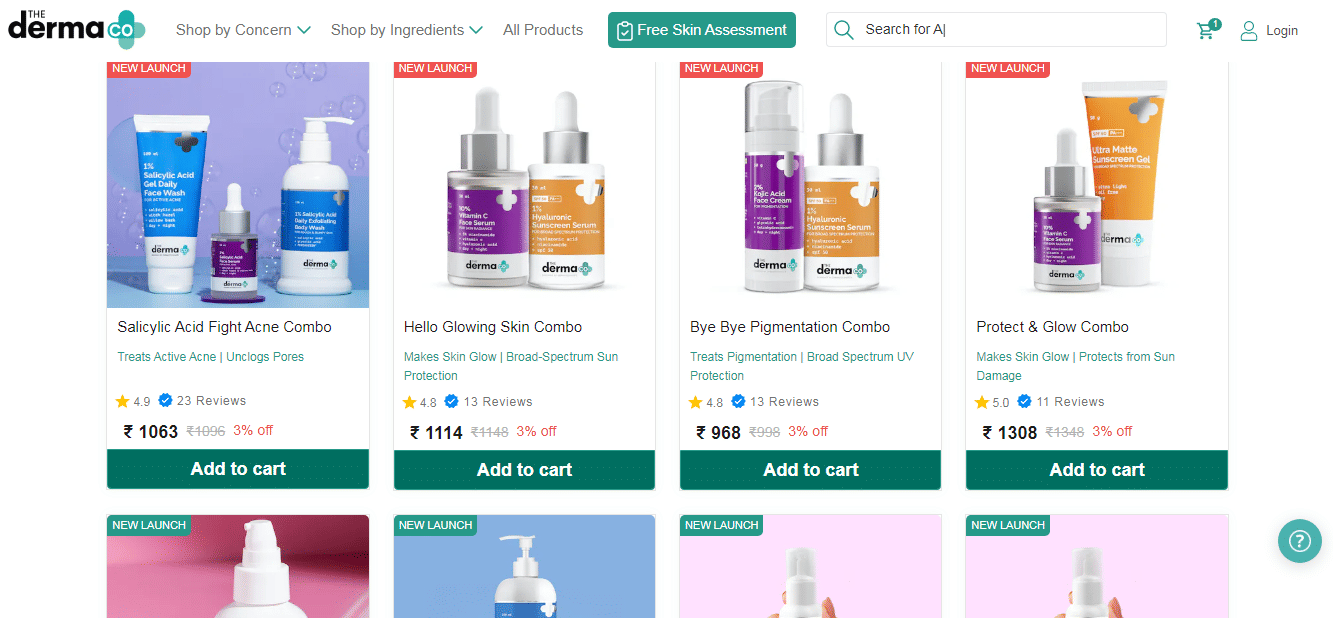Open the Free Skin Assessment page
This screenshot has height=618, width=1333.
(x=701, y=30)
